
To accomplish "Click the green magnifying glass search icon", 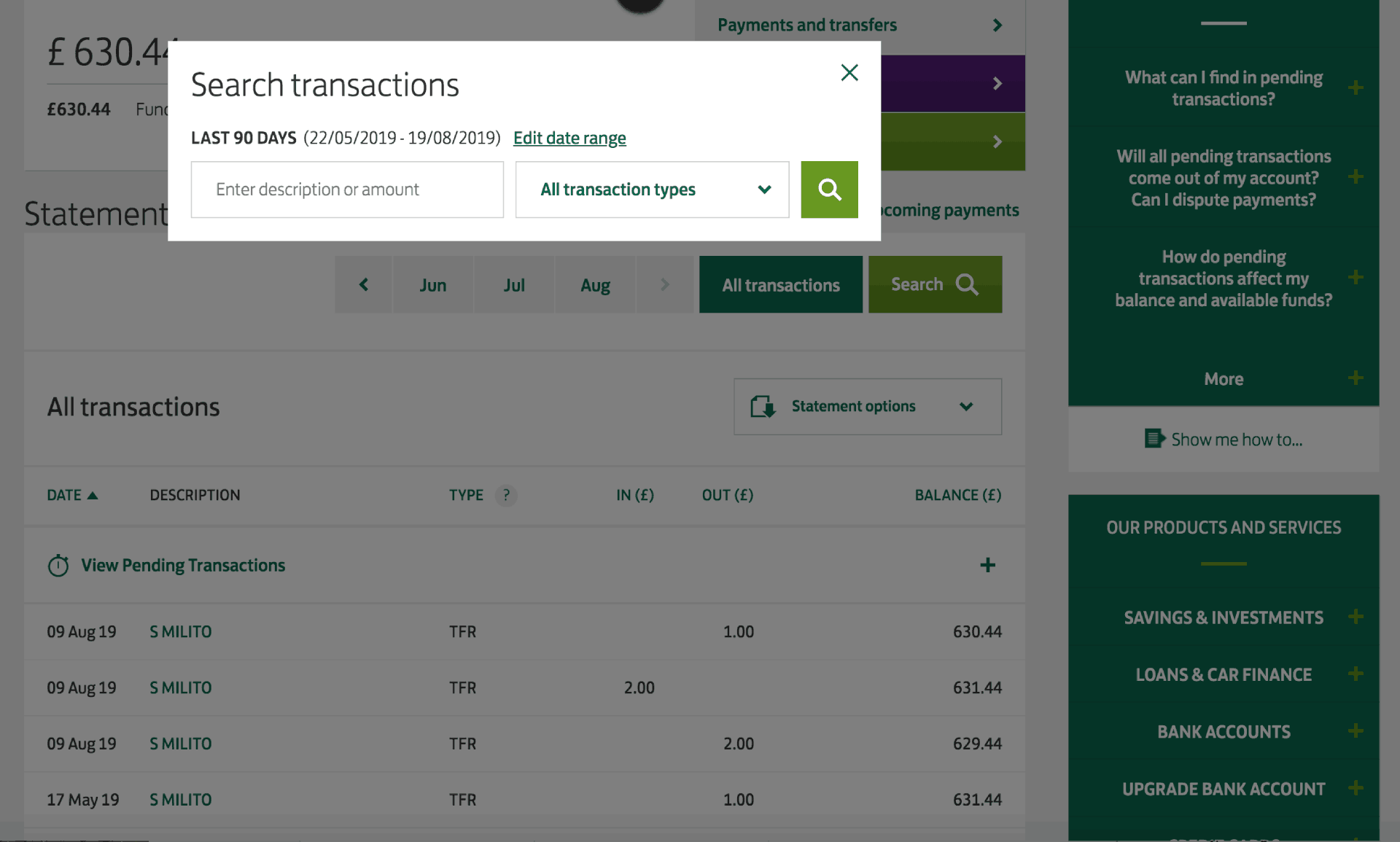I will tap(829, 189).
